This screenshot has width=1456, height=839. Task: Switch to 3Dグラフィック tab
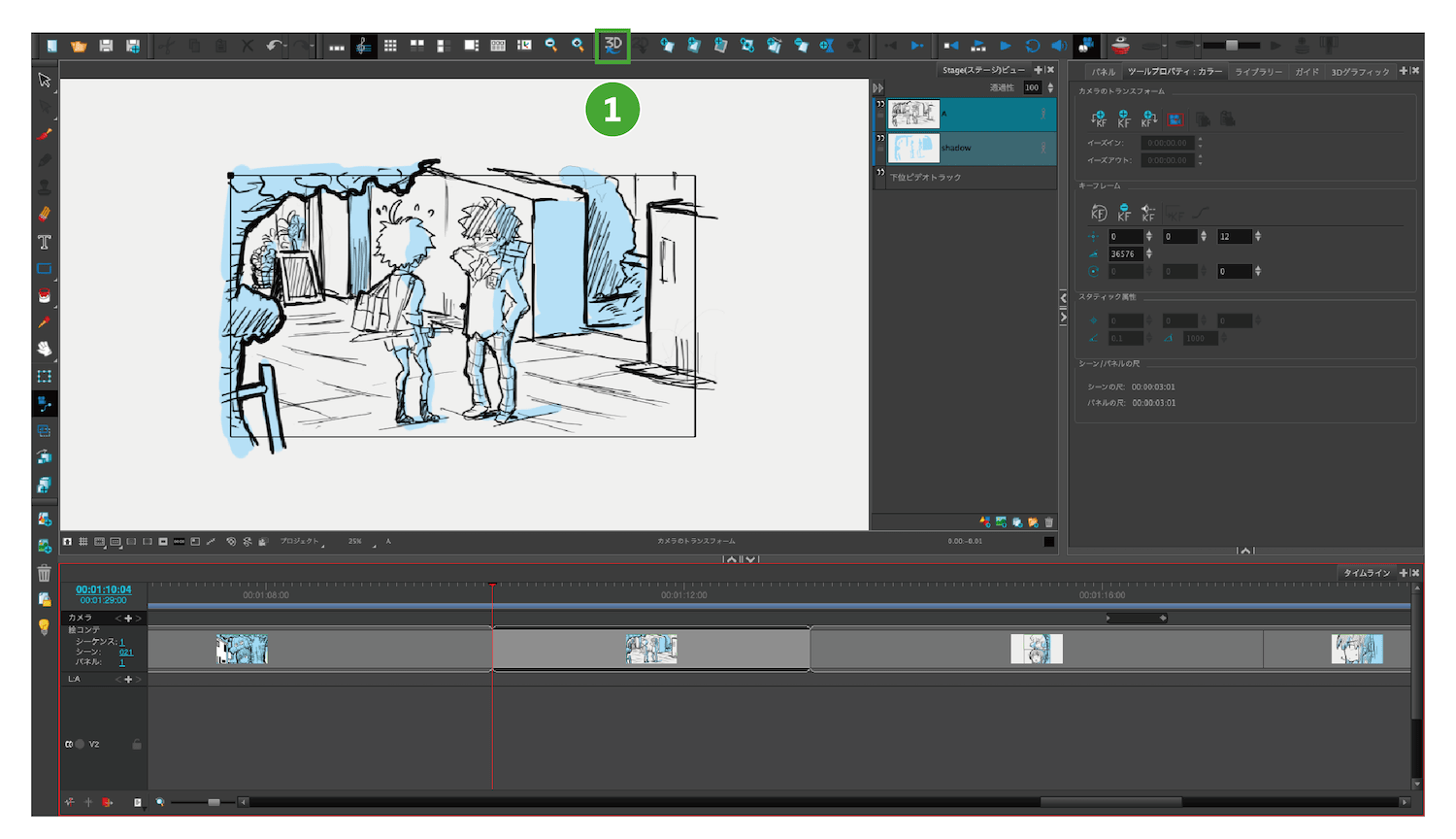(x=1360, y=72)
